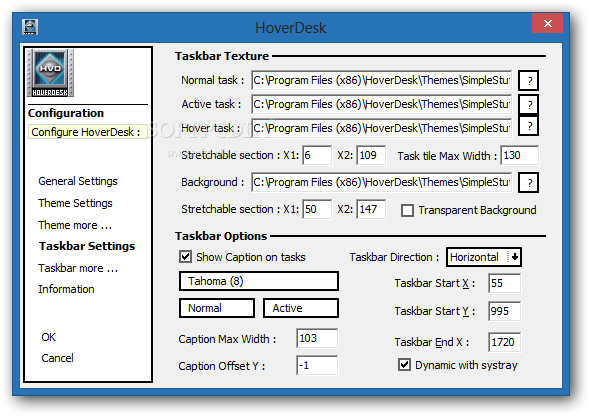Click Task tile Max Width field
This screenshot has height=416, width=590.
pyautogui.click(x=520, y=155)
